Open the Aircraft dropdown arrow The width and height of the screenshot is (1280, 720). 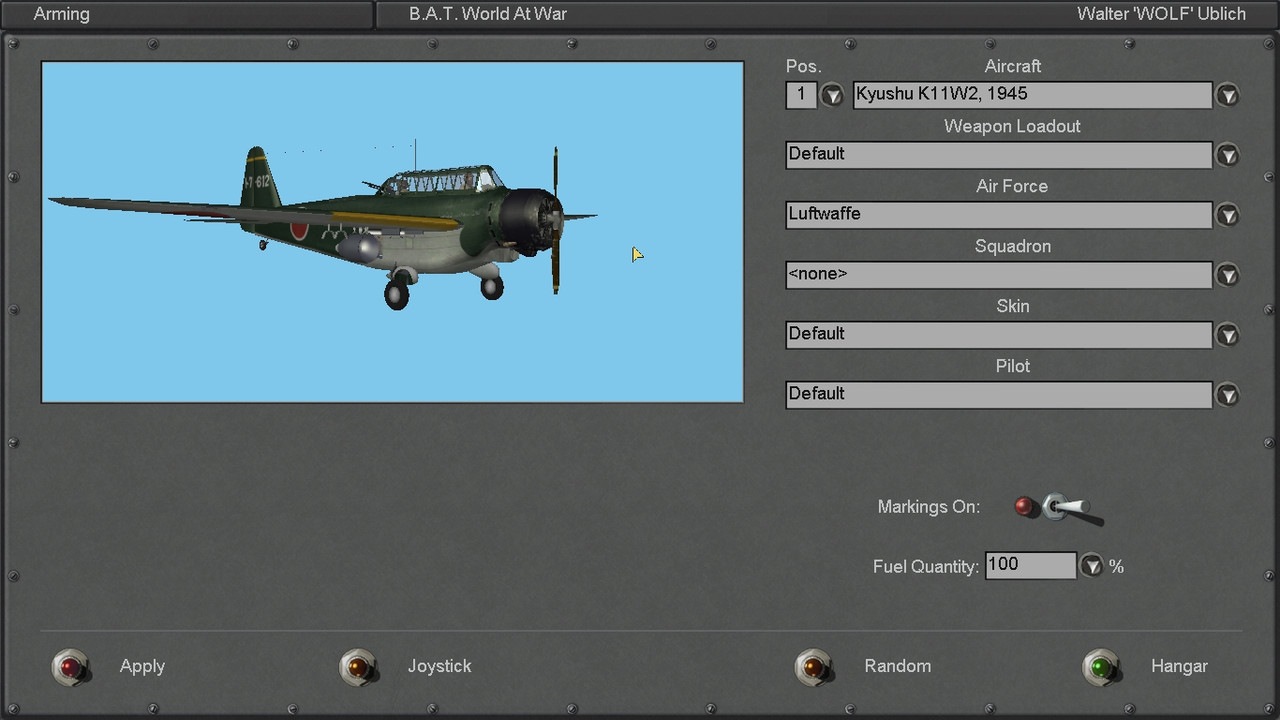pyautogui.click(x=1227, y=96)
